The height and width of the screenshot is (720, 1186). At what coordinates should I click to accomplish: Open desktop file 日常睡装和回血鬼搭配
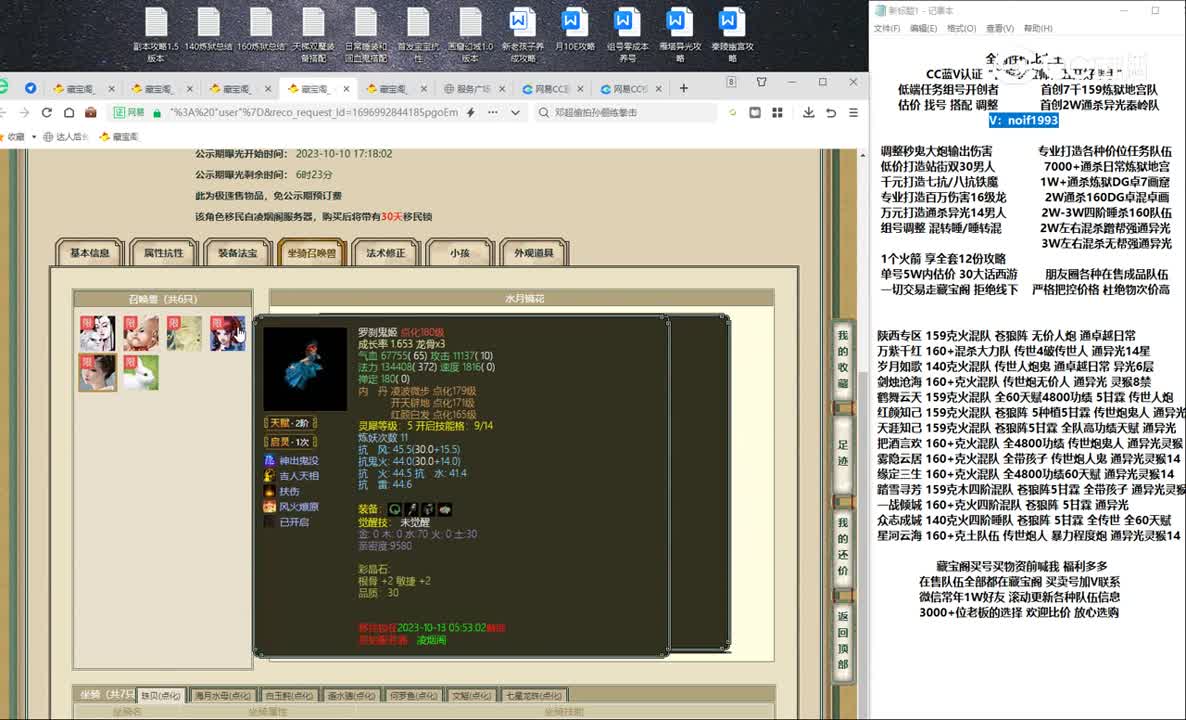365,35
